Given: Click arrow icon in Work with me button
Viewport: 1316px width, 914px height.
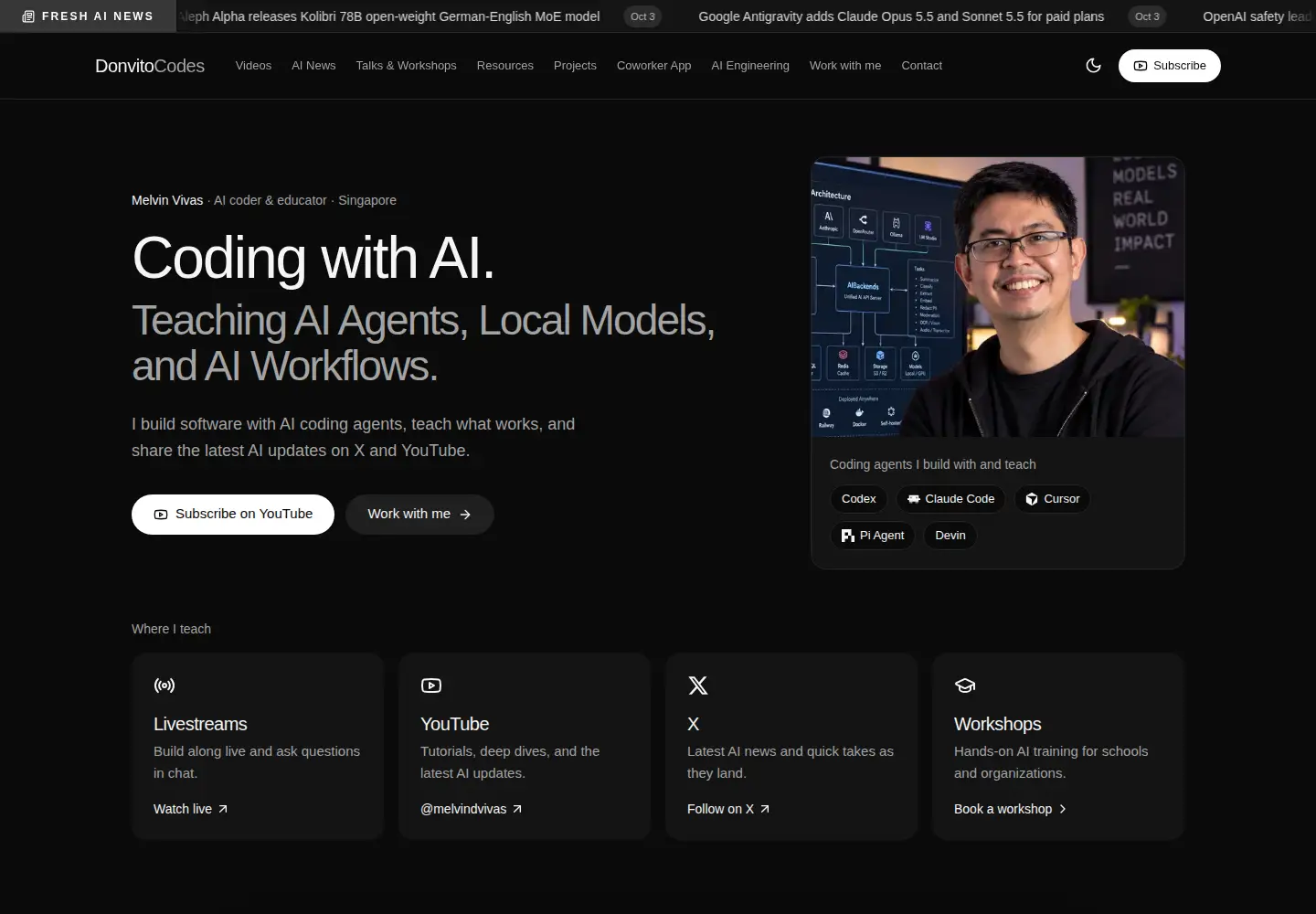Looking at the screenshot, I should 465,515.
